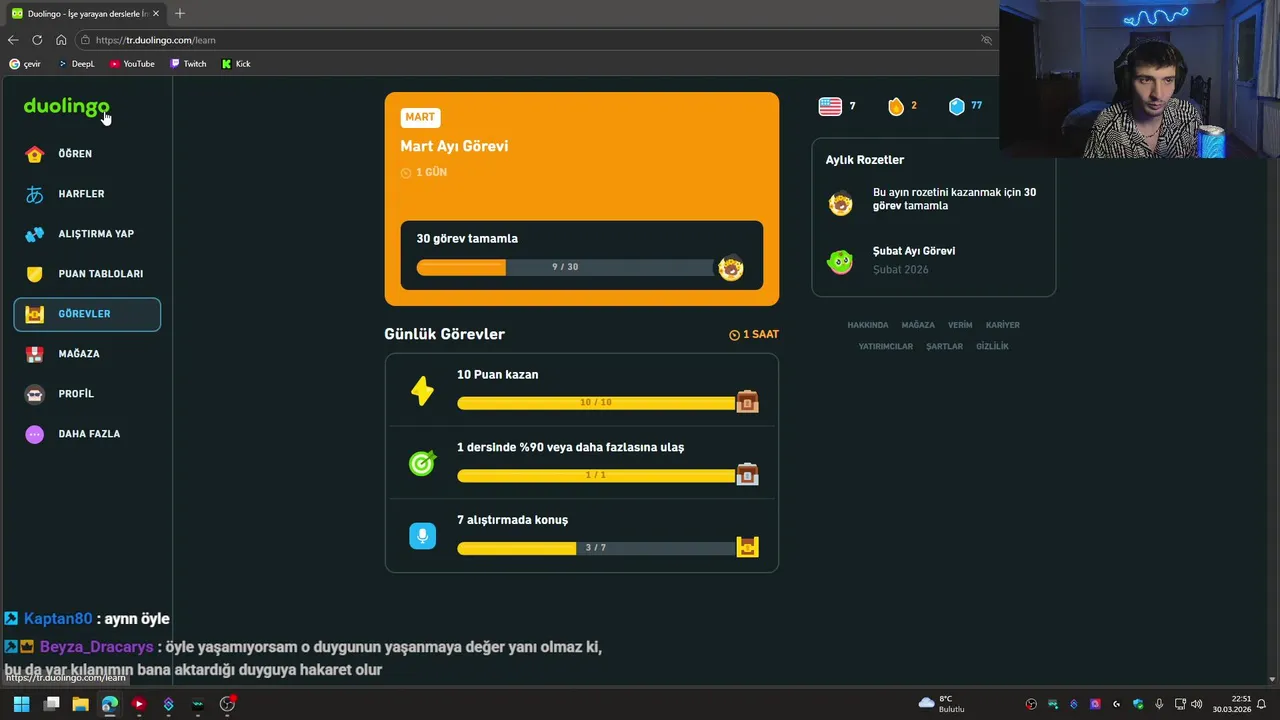This screenshot has width=1280, height=720.
Task: Open ÖĞREN in the sidebar menu
Action: tap(87, 154)
